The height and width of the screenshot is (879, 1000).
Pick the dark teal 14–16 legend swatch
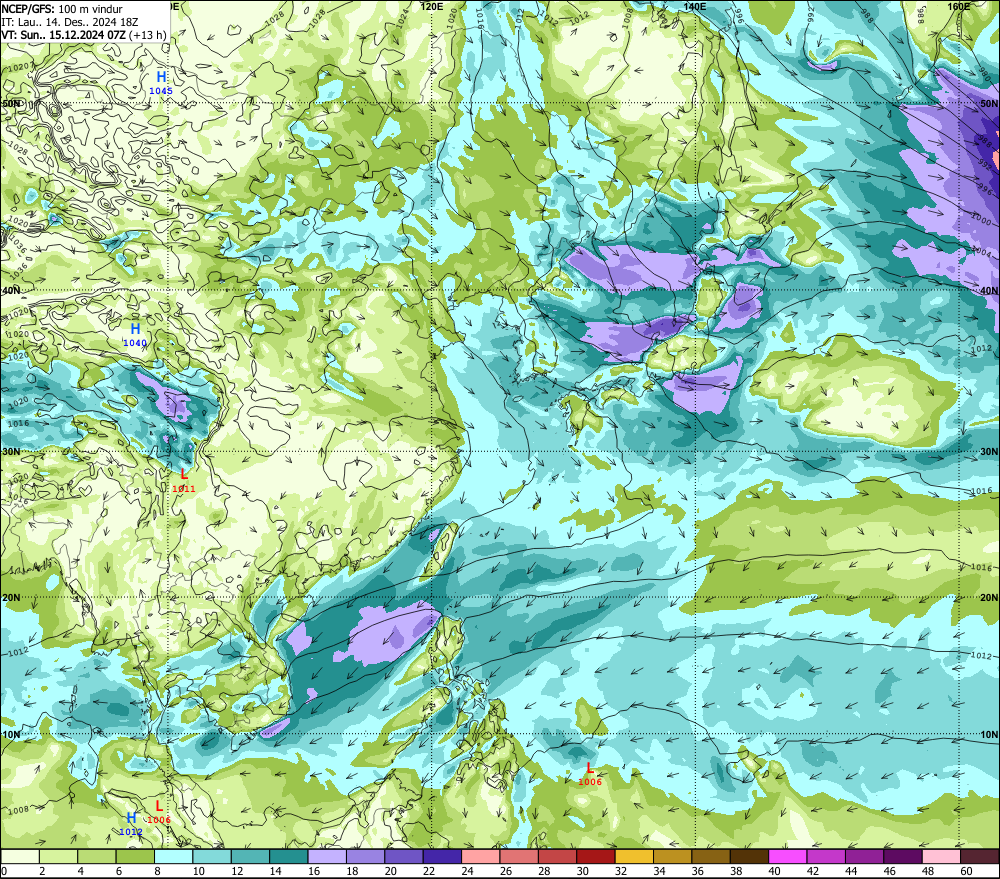coord(289,857)
